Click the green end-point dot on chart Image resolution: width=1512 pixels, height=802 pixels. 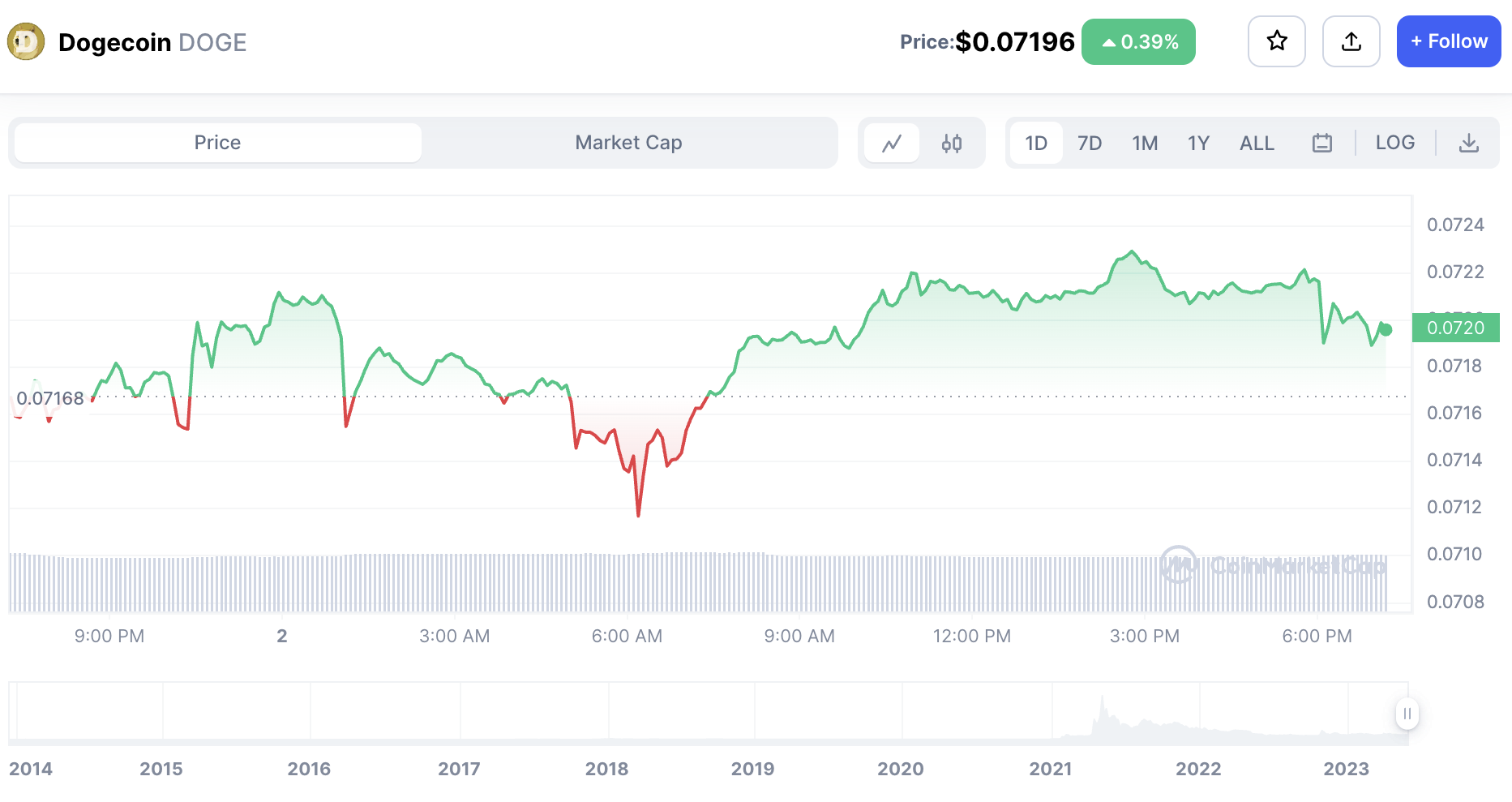[1386, 329]
